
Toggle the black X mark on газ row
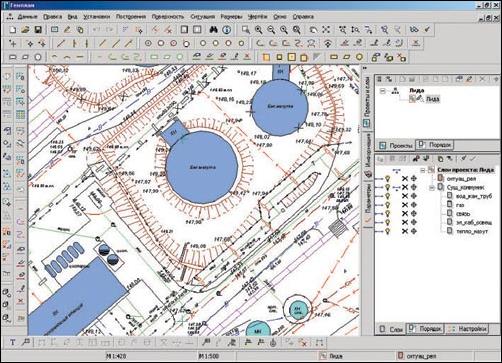[x=405, y=205]
